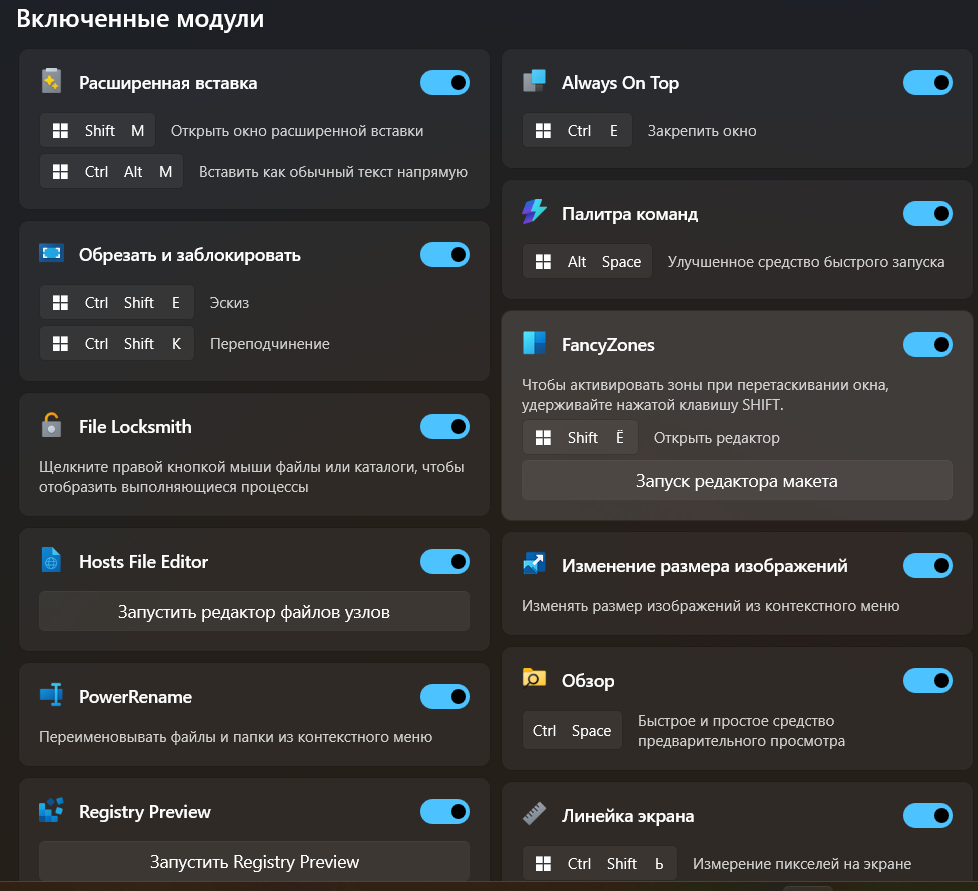Turn off the FancyZones switch

927,344
